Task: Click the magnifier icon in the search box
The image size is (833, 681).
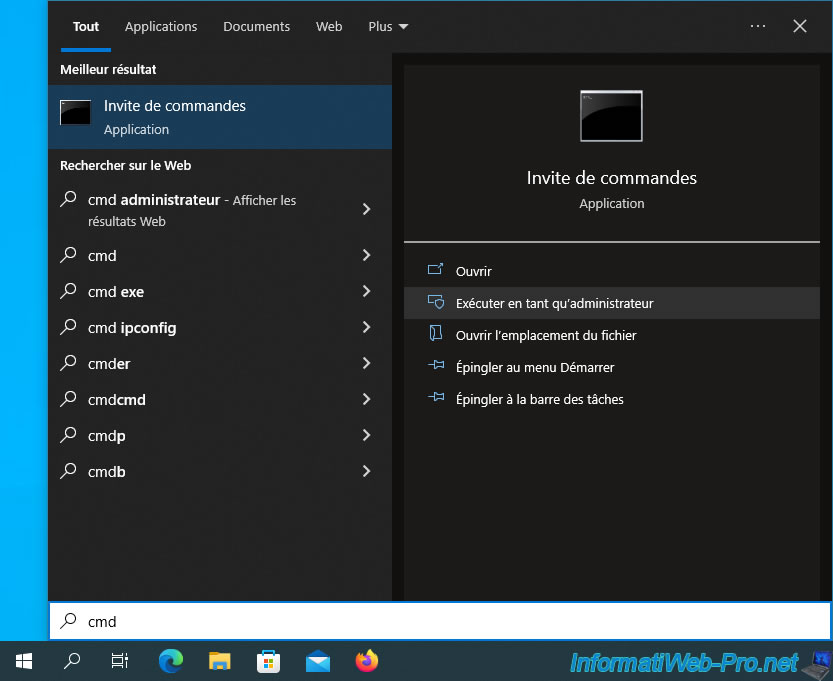Action: 68,620
